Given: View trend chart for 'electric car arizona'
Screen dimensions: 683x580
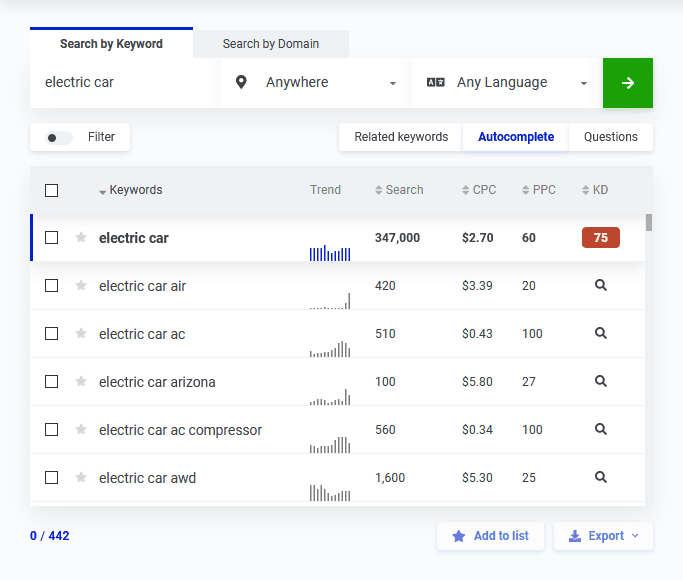Looking at the screenshot, I should [330, 397].
